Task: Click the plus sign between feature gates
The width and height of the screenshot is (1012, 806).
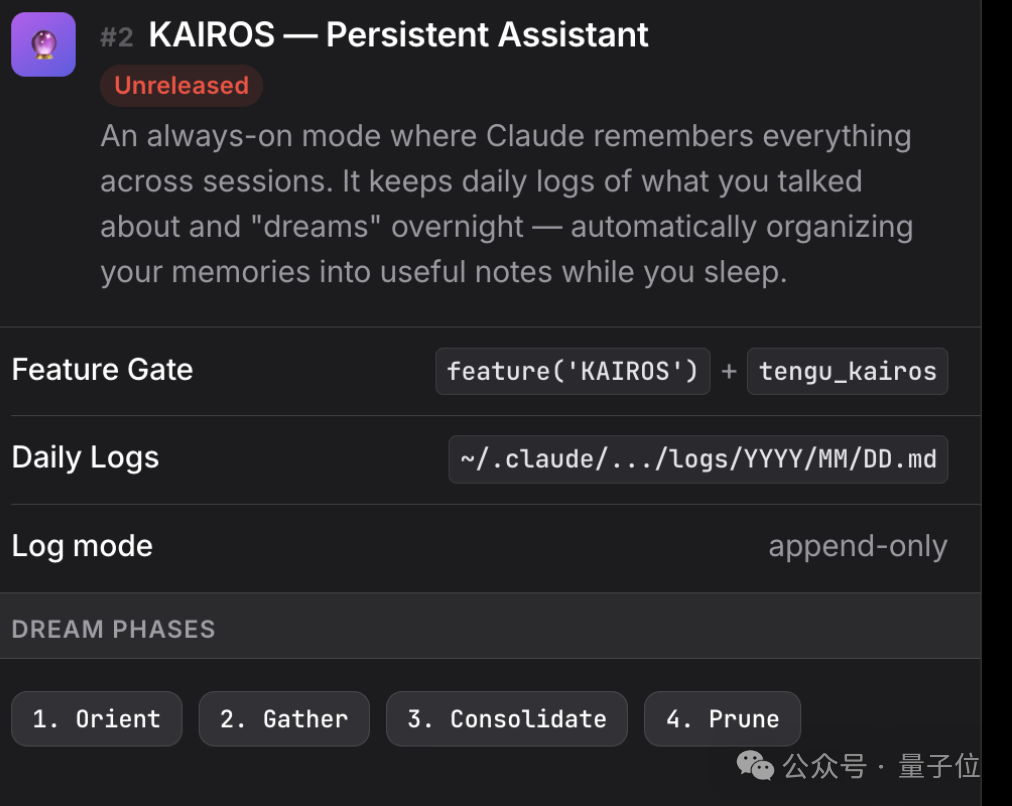Action: click(729, 371)
